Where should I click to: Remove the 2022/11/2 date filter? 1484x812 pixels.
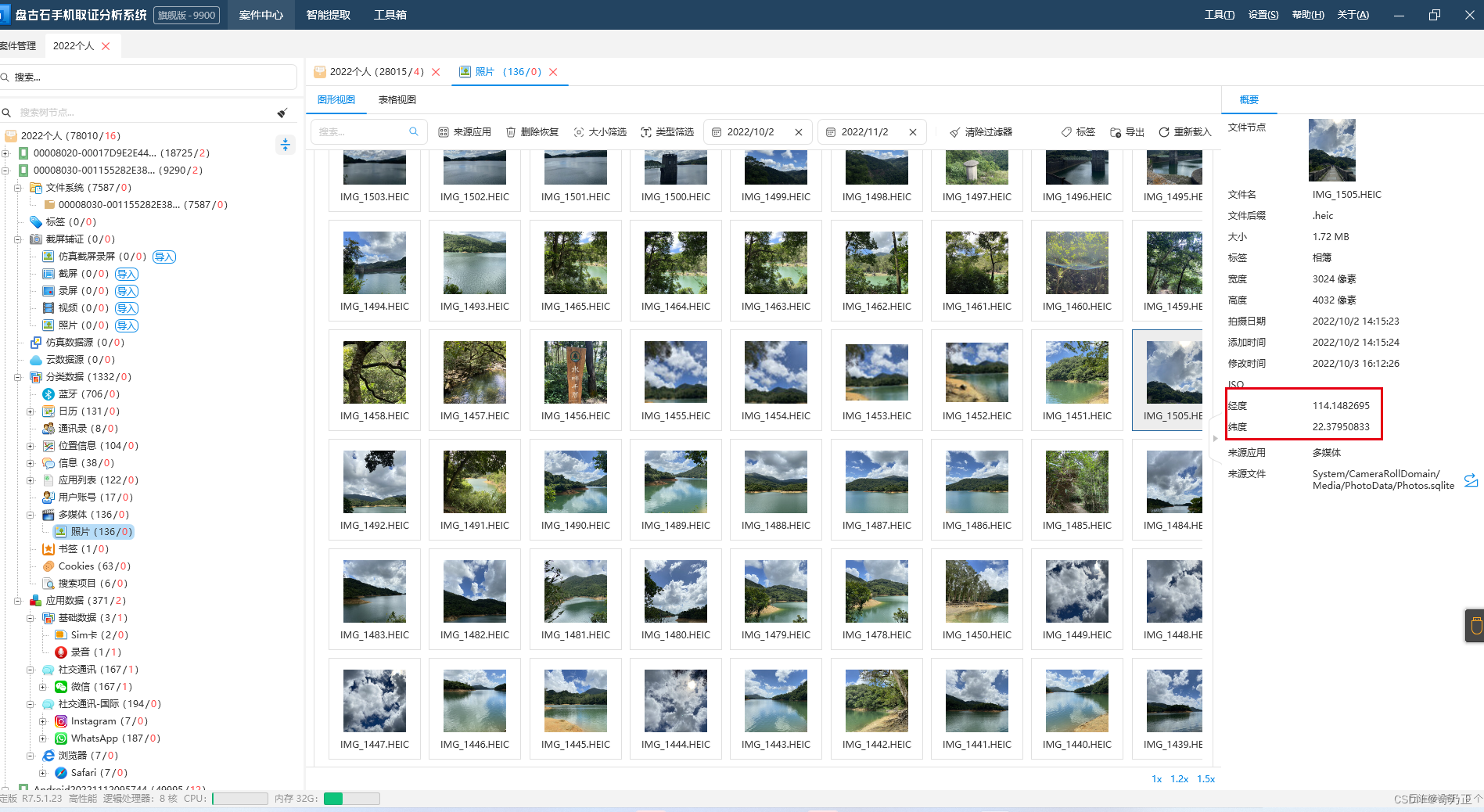pos(913,132)
